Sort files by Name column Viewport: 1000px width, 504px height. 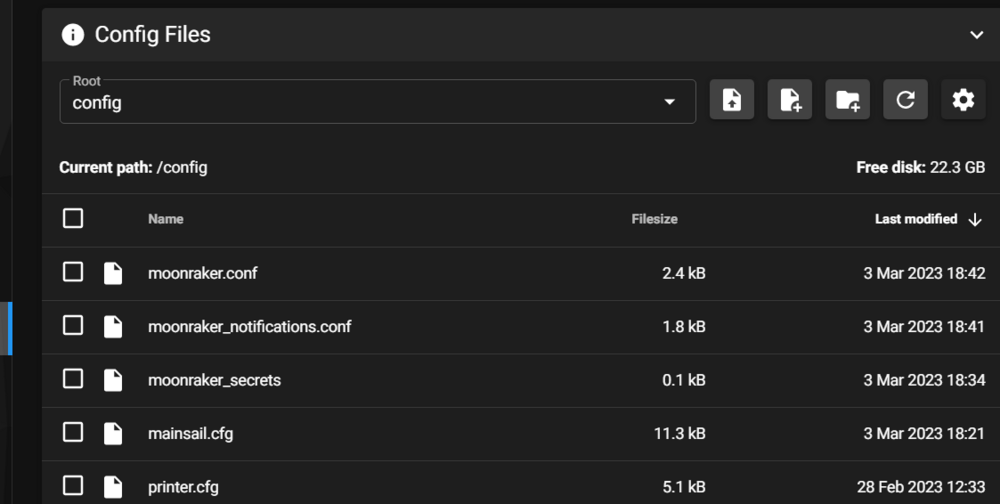click(x=166, y=219)
